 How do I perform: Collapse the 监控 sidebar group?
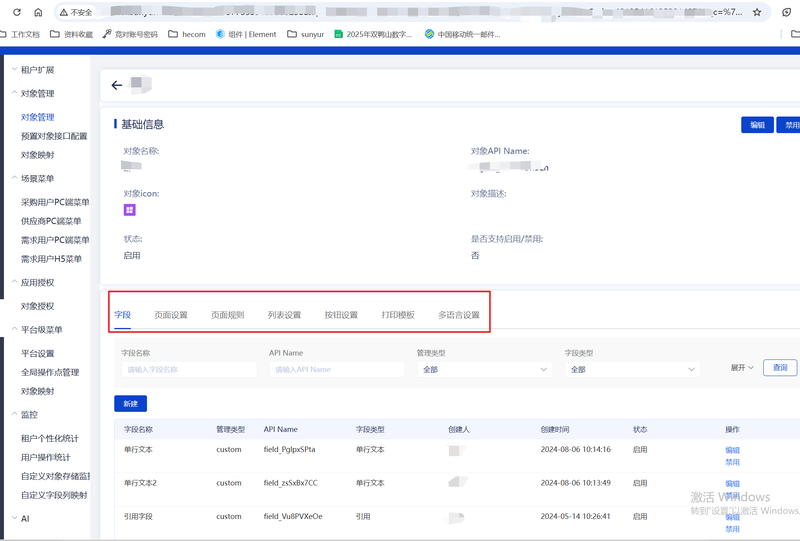tap(24, 414)
